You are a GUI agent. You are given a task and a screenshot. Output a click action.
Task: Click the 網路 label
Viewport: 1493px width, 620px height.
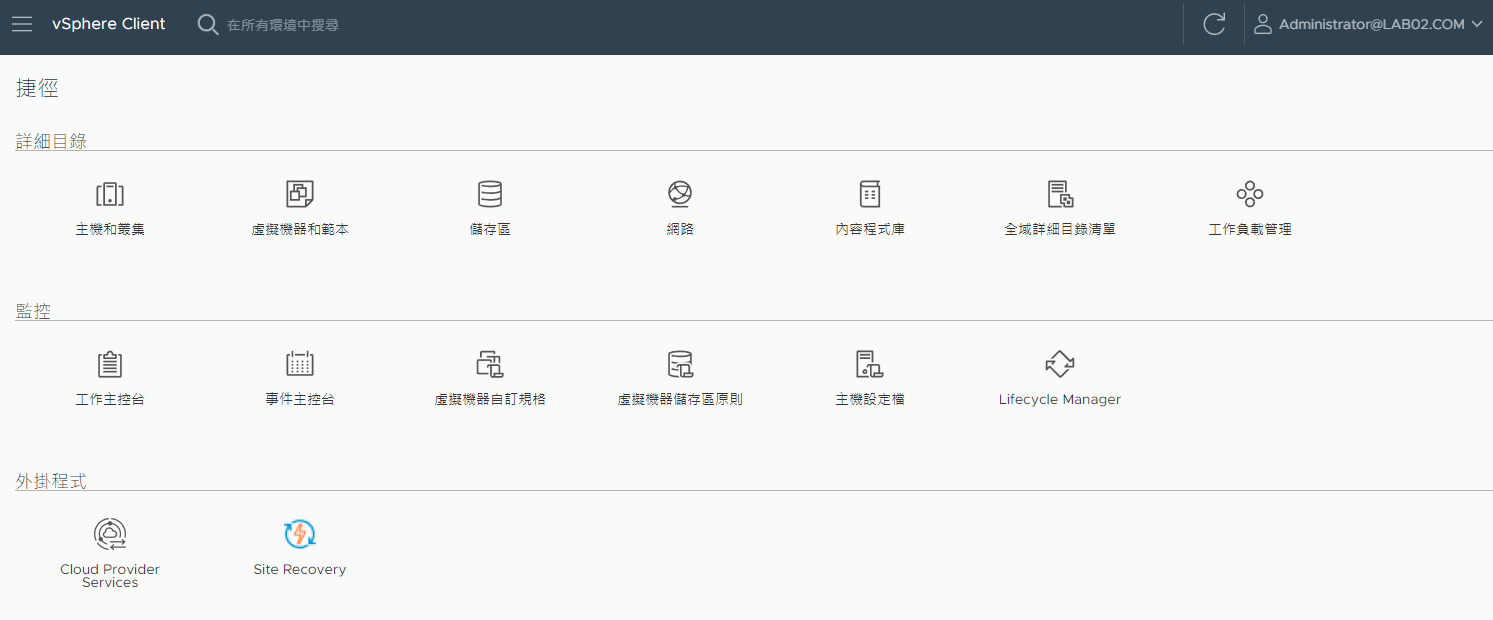680,229
